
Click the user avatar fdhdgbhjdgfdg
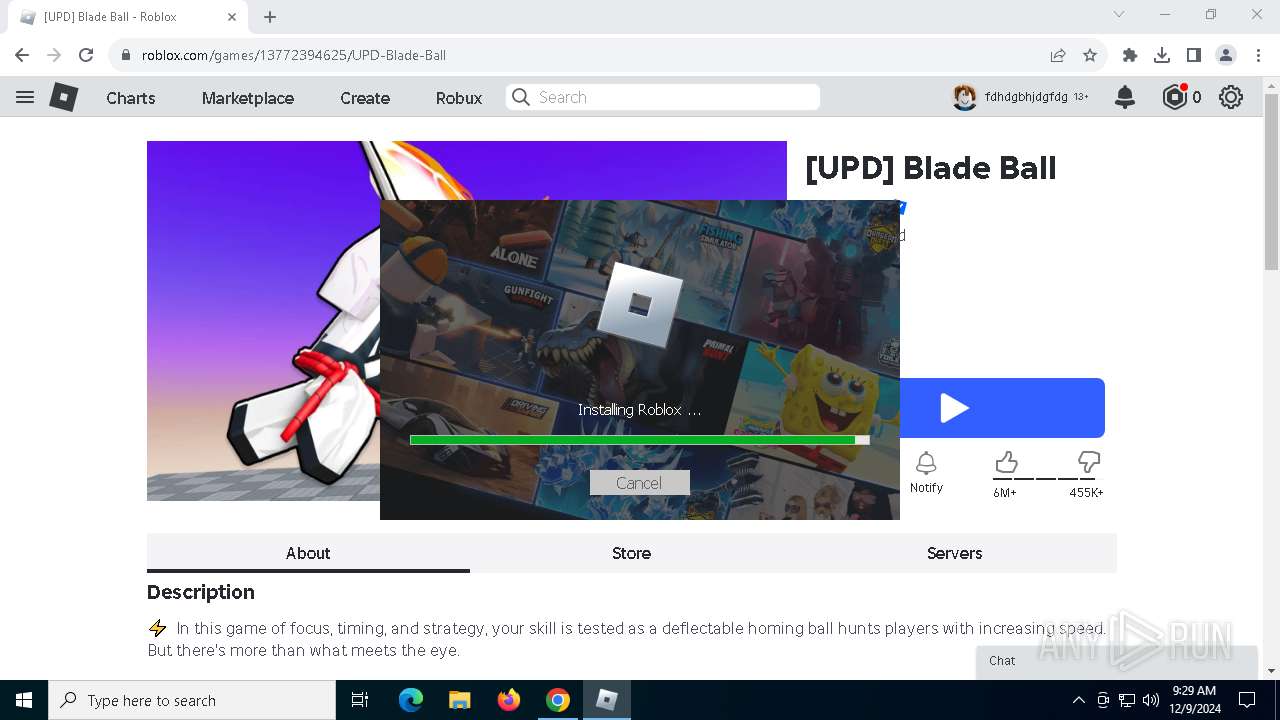(964, 97)
